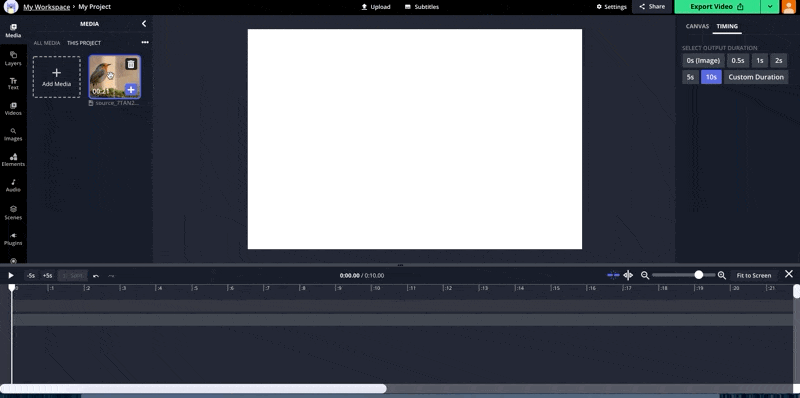Click the Custom Duration button
The image size is (800, 398).
(756, 77)
